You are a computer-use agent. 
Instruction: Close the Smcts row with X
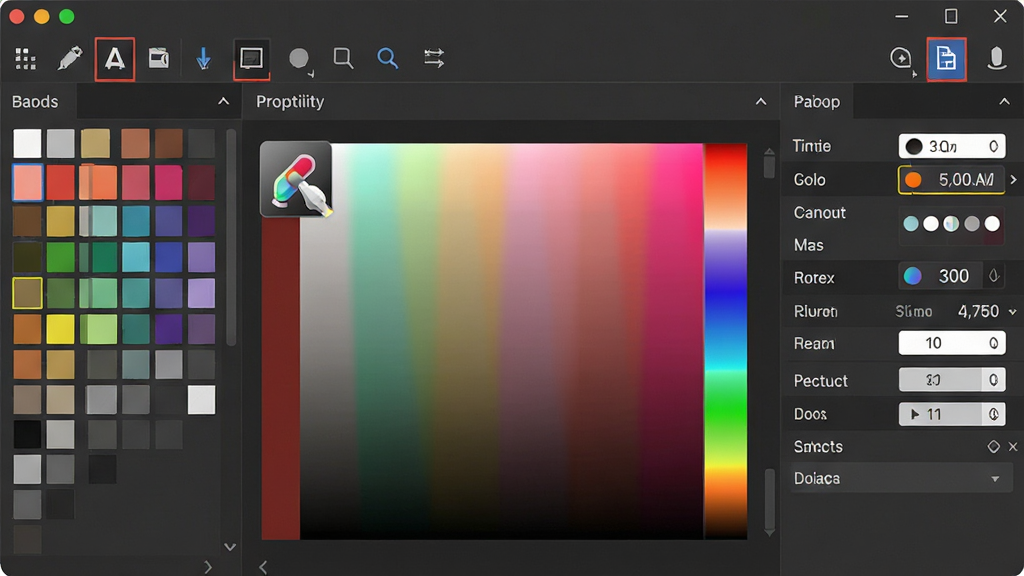[x=1013, y=447]
